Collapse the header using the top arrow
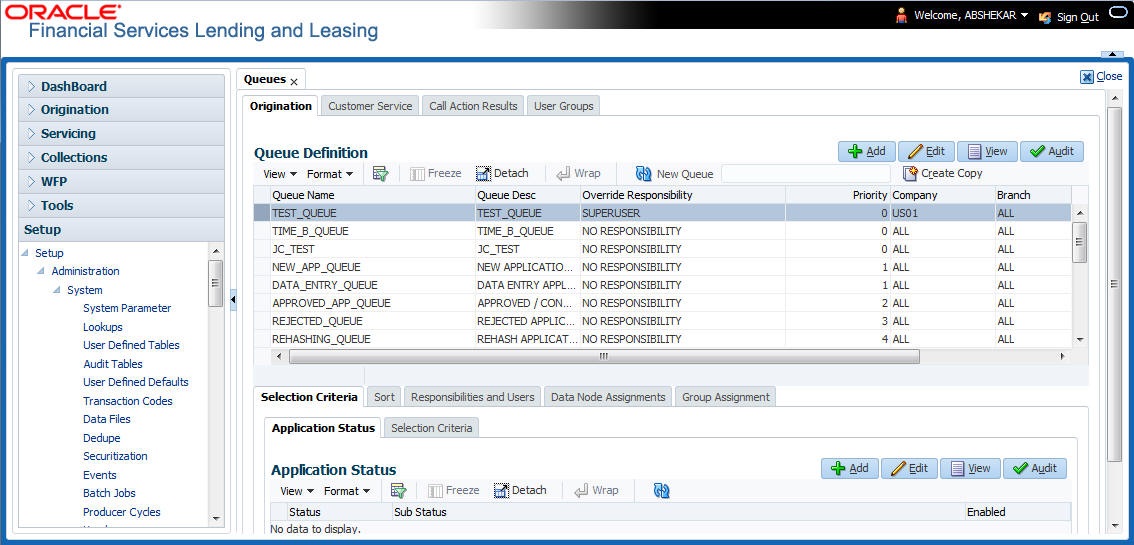Image resolution: width=1134 pixels, height=545 pixels. 1111,54
